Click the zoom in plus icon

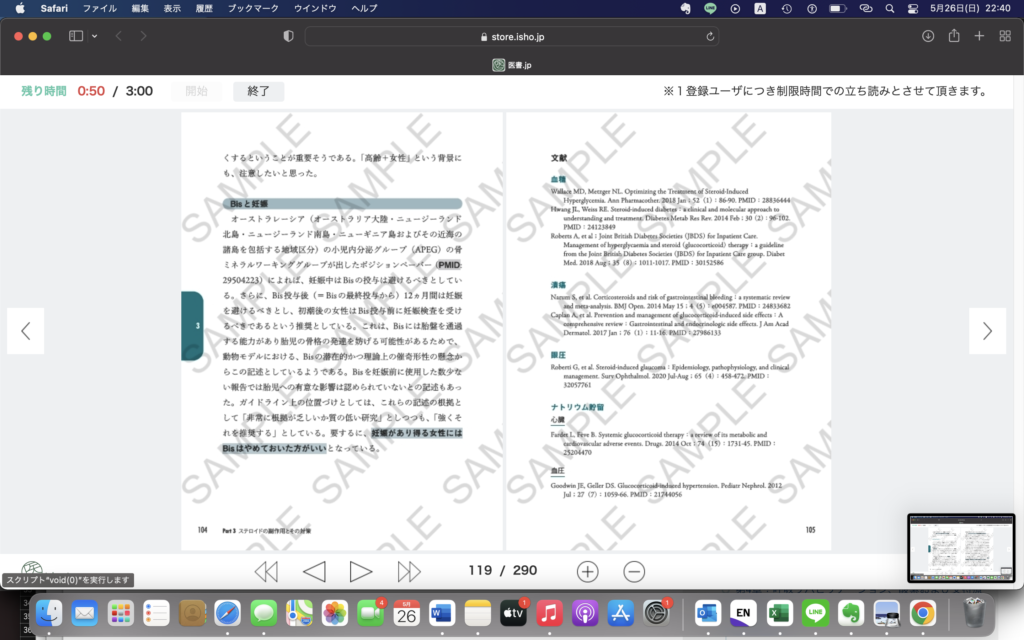click(x=587, y=571)
